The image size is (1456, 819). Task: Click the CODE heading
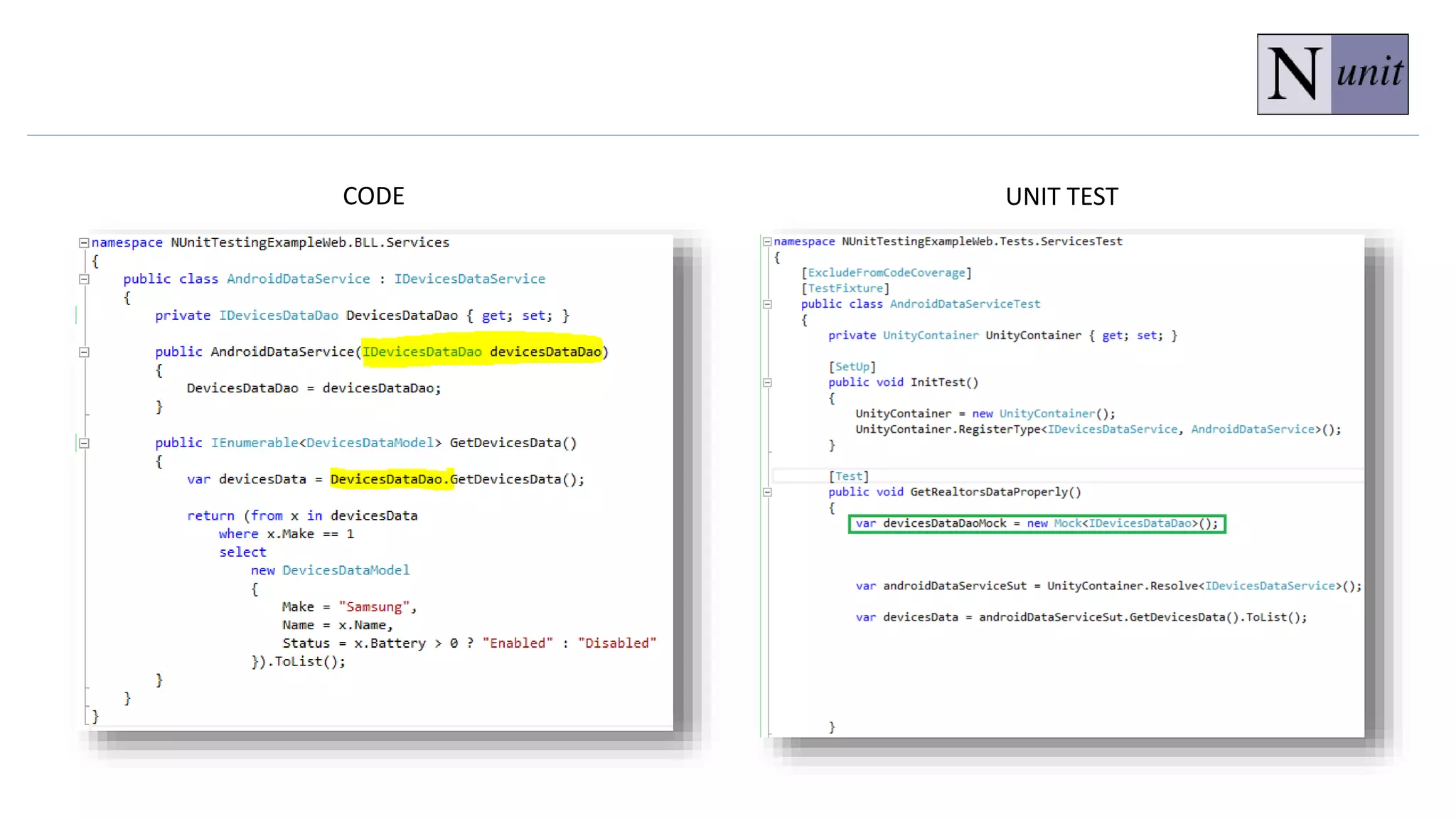(373, 196)
